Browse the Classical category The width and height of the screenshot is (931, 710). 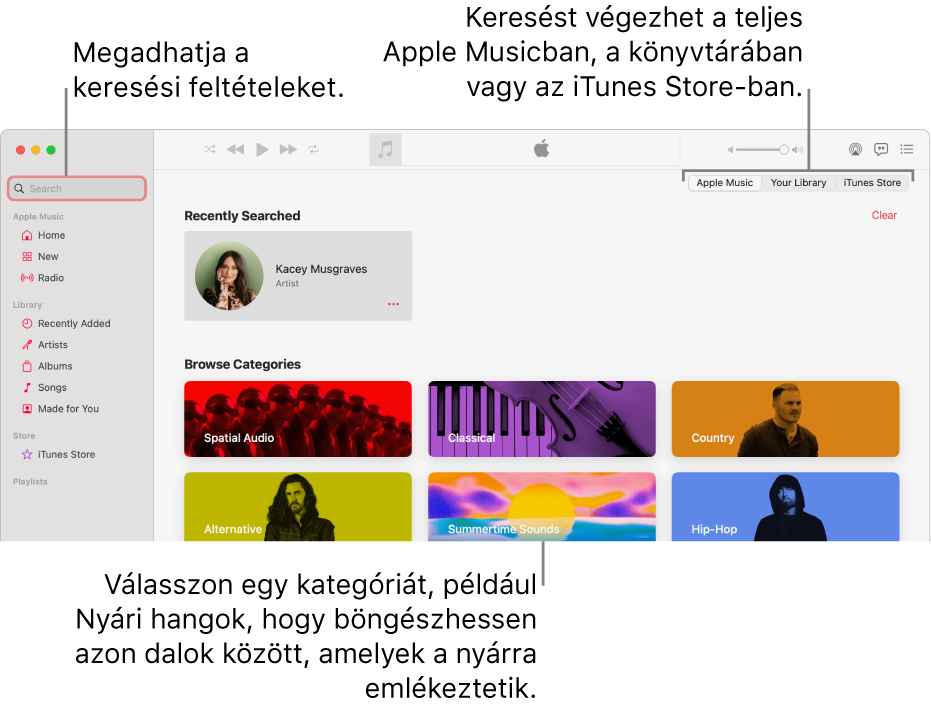click(x=542, y=419)
